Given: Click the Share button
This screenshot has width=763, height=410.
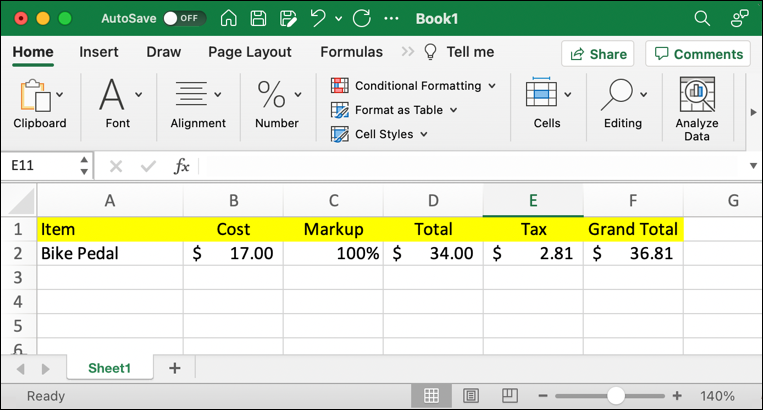Looking at the screenshot, I should [x=598, y=53].
